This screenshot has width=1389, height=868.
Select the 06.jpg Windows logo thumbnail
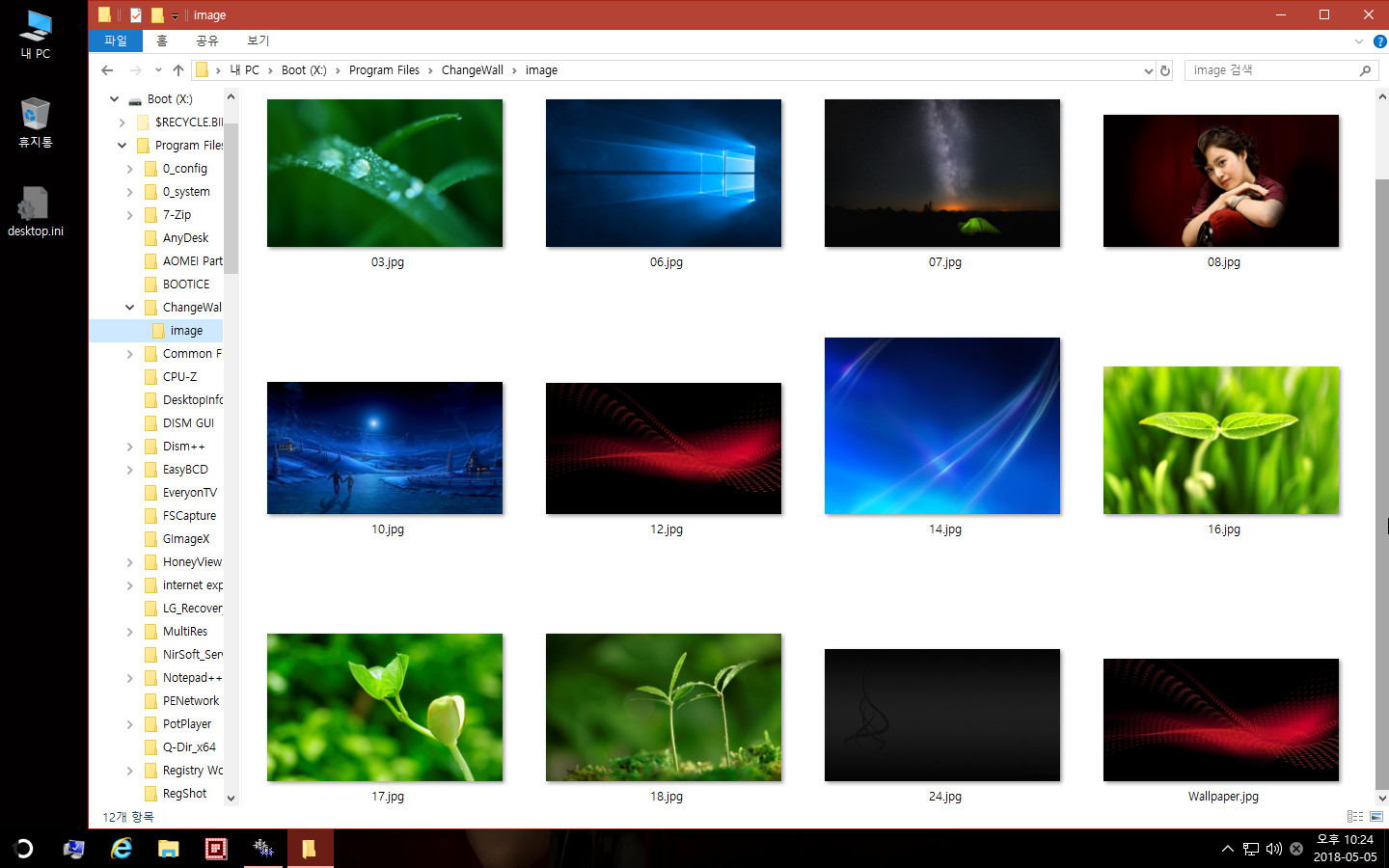[x=664, y=174]
